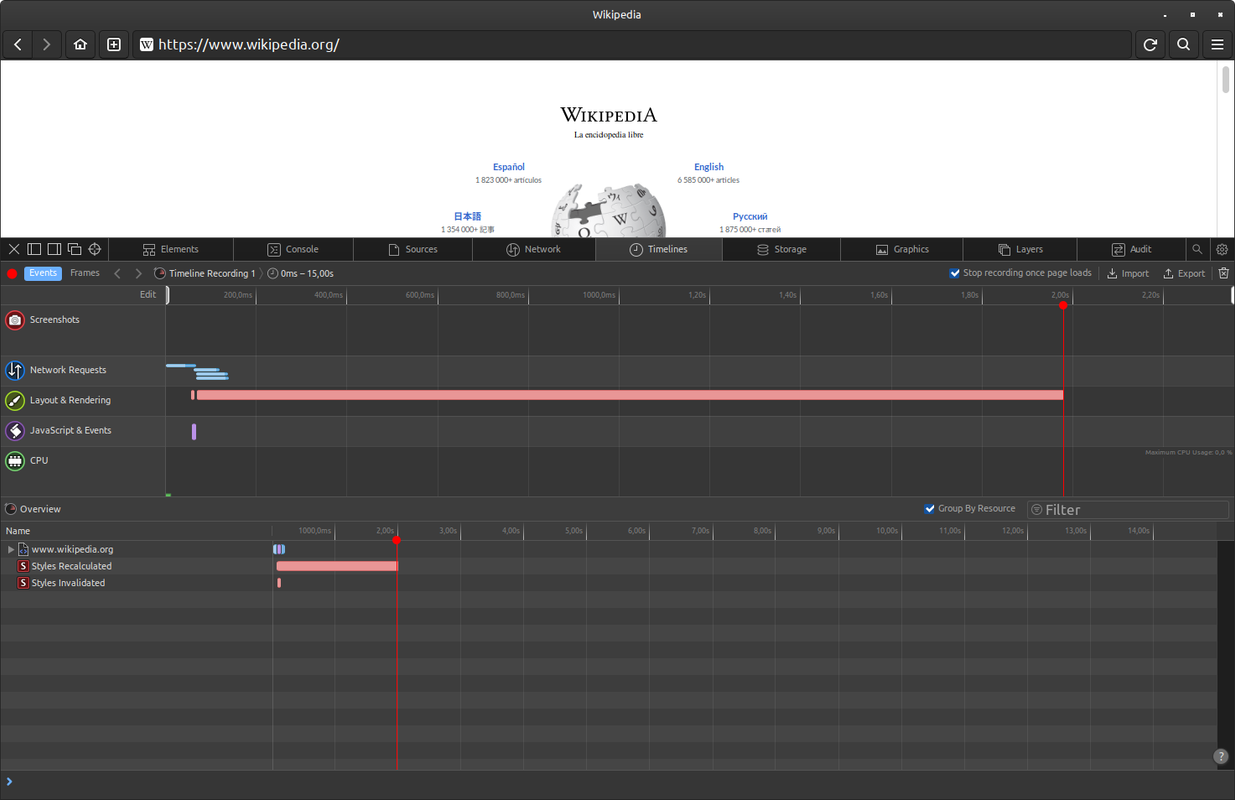Switch to the Network tab
Viewport: 1235px width, 800px height.
534,249
